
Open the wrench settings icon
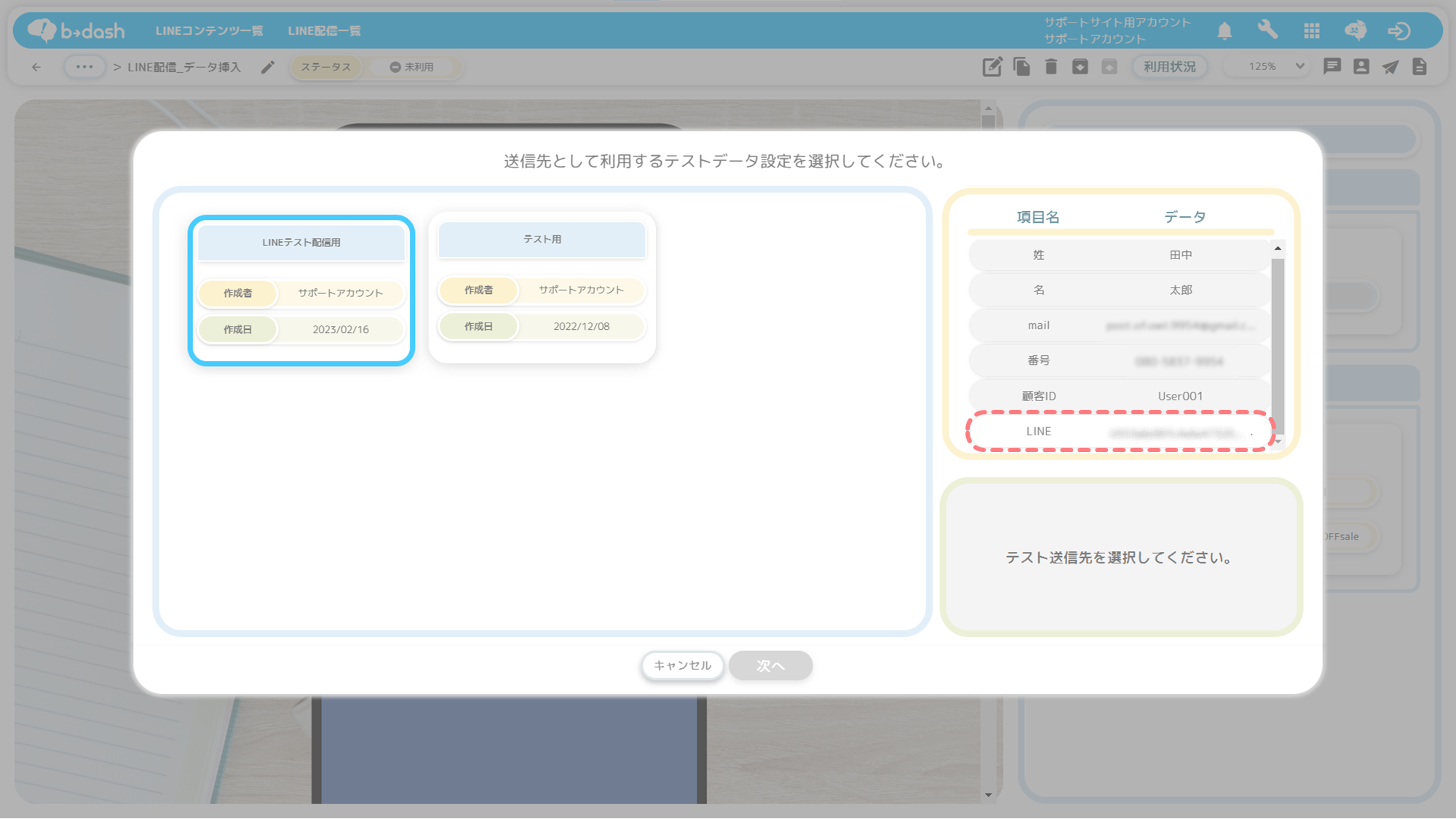point(1267,30)
